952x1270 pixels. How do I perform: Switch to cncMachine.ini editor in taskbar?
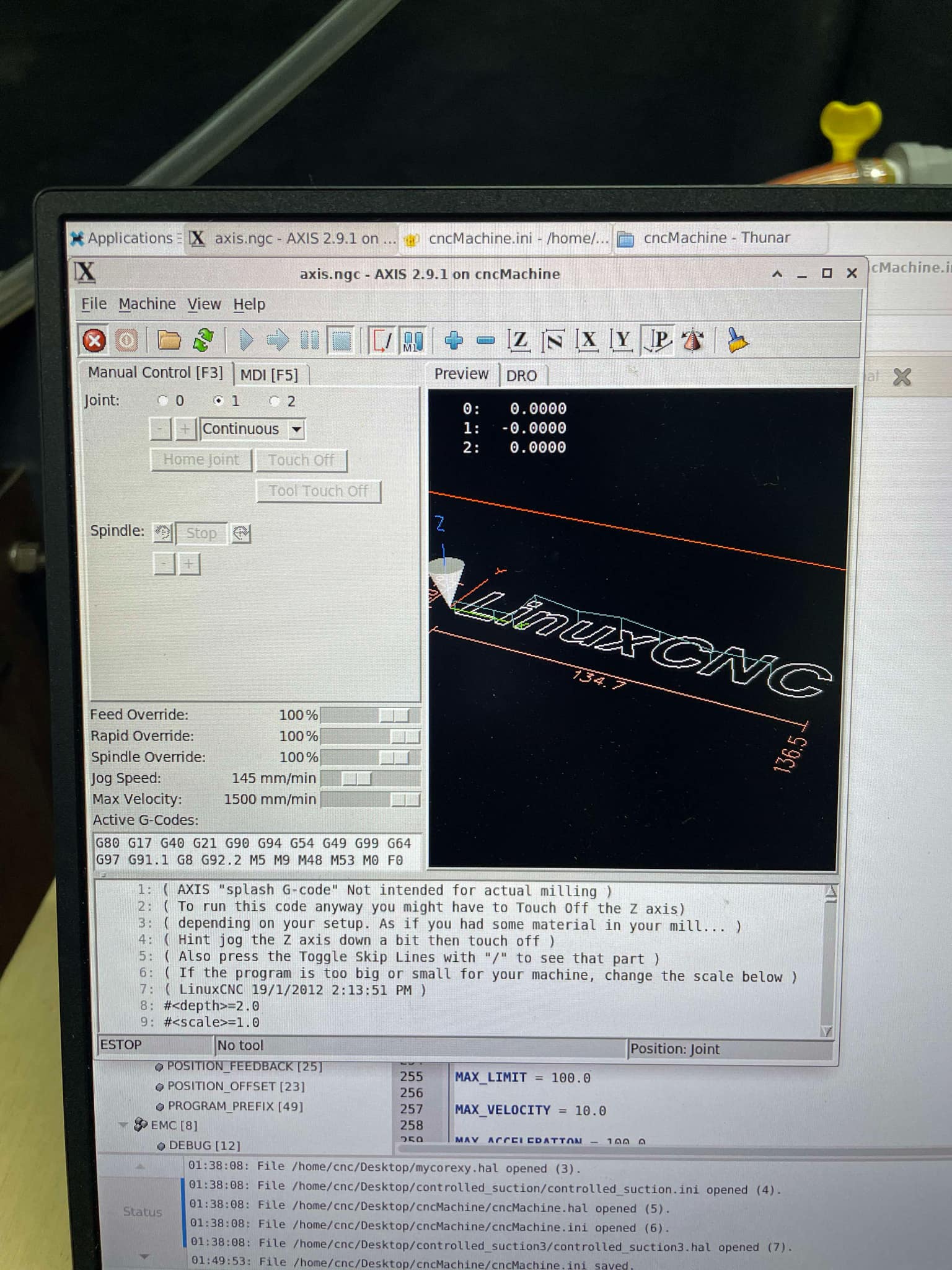506,239
